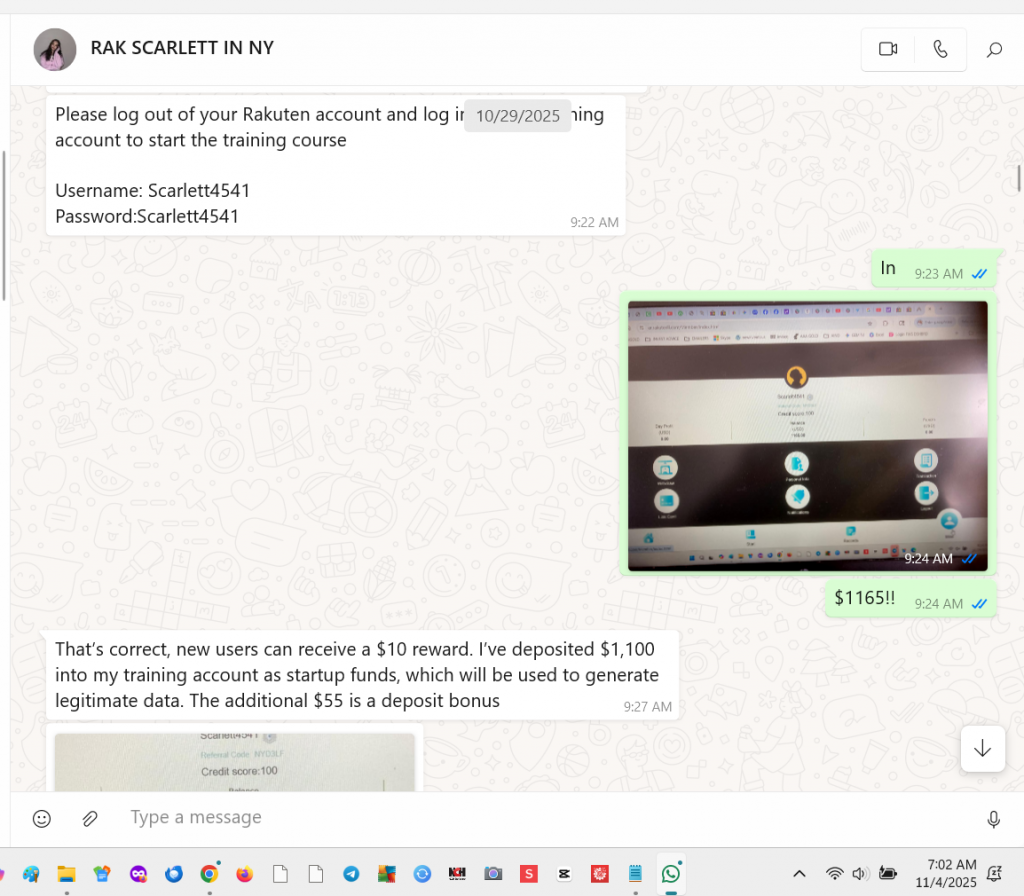Open search in the conversation

(994, 49)
